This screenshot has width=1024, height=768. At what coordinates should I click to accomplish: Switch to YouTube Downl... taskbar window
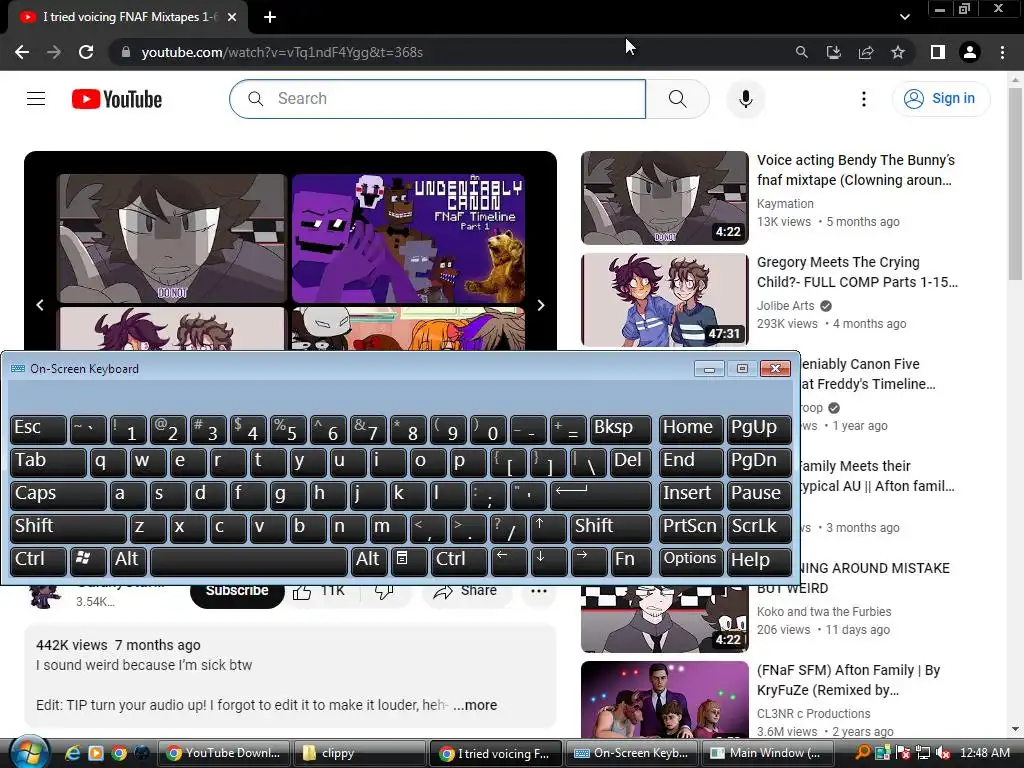[x=223, y=753]
